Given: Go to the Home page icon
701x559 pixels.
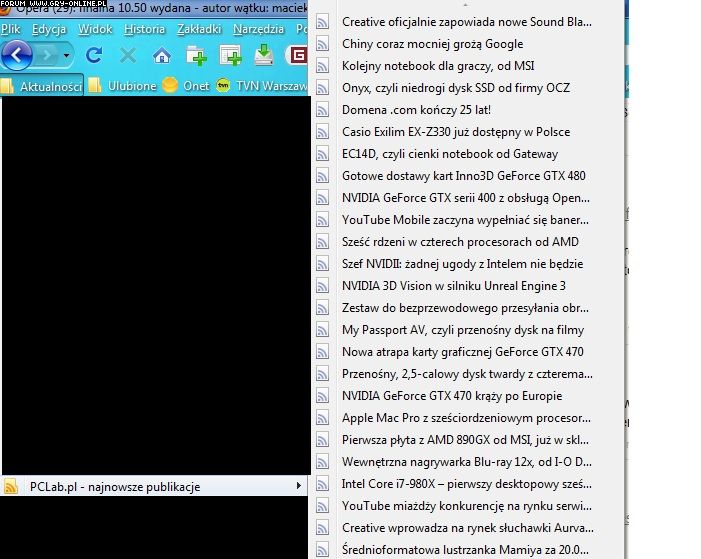Looking at the screenshot, I should tap(162, 56).
